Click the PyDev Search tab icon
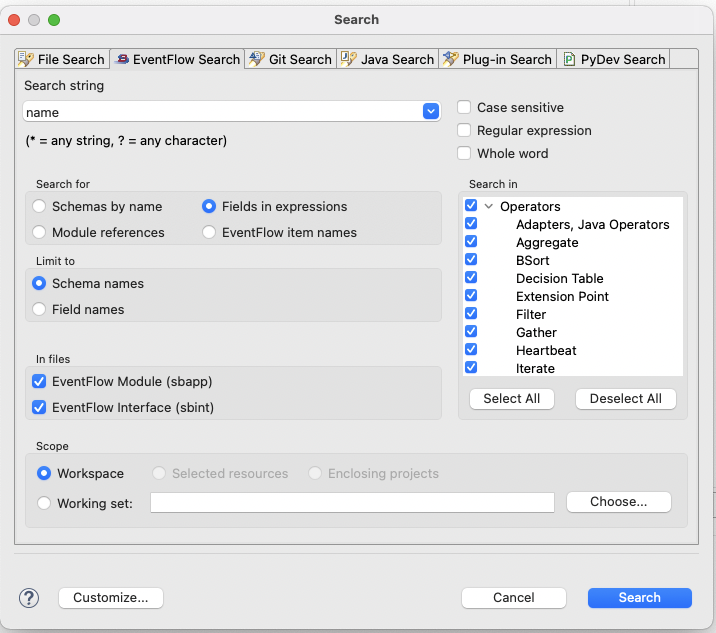Screen dimensions: 716x633 [x=567, y=60]
